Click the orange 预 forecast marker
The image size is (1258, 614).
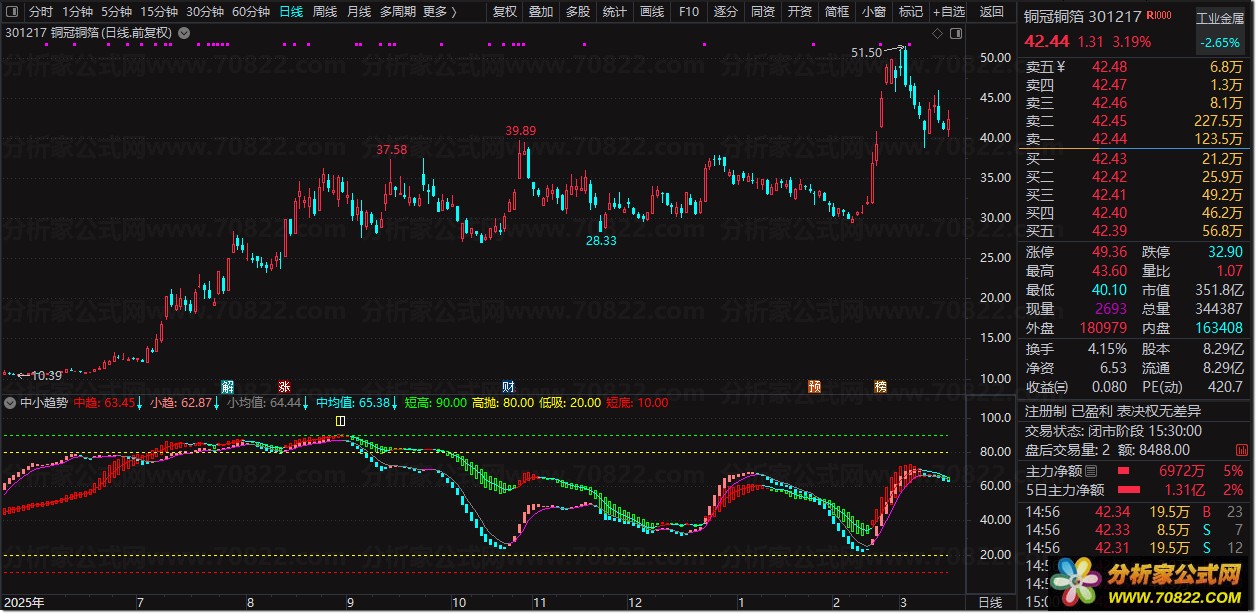[815, 386]
